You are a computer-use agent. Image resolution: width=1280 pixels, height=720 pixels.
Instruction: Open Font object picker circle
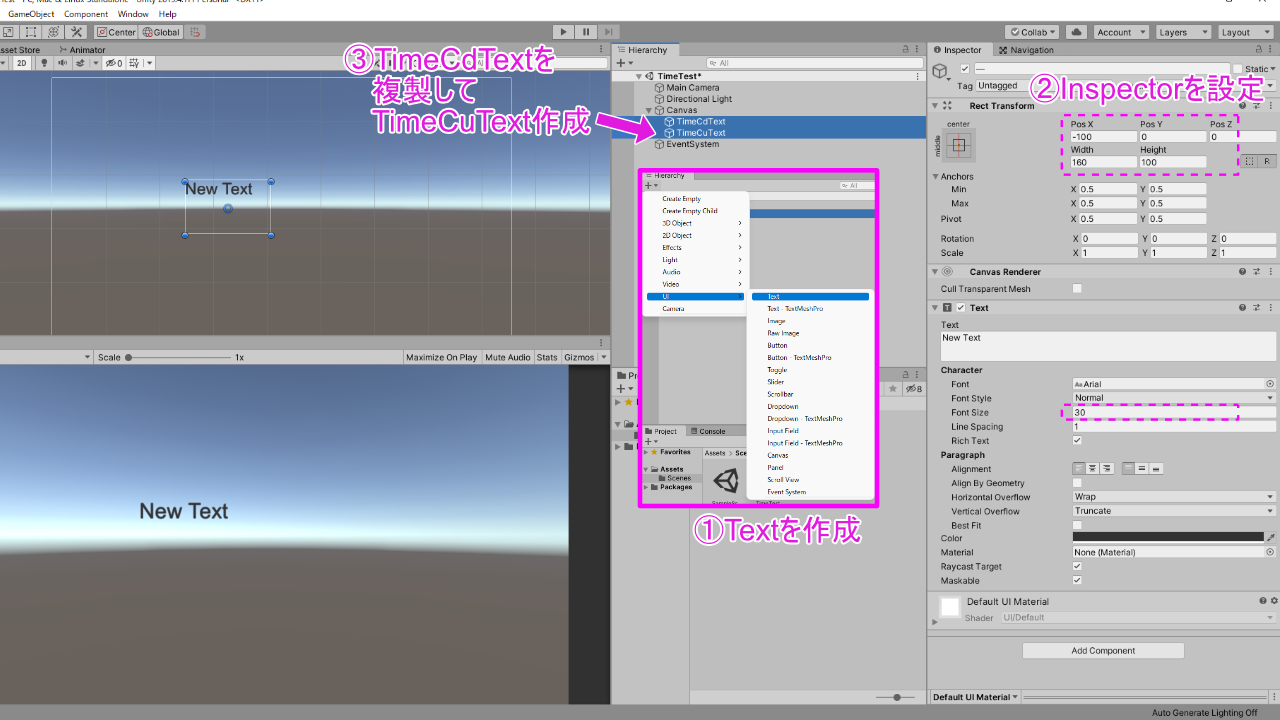pos(1270,384)
